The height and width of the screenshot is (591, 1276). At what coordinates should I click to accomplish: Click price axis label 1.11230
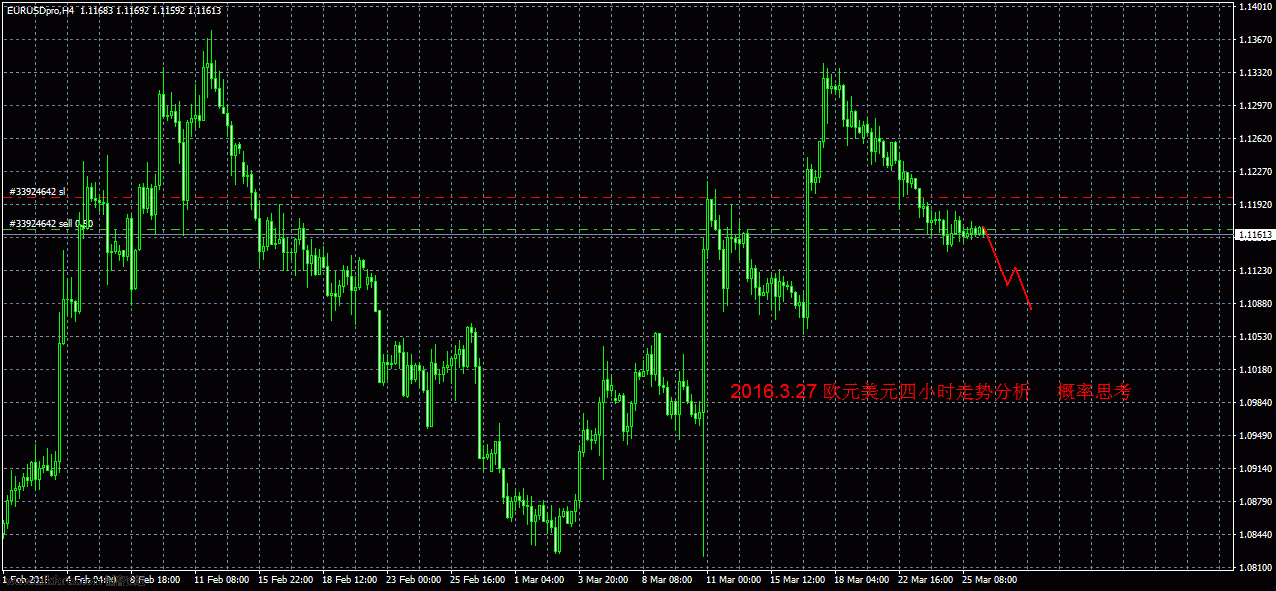coord(1257,271)
